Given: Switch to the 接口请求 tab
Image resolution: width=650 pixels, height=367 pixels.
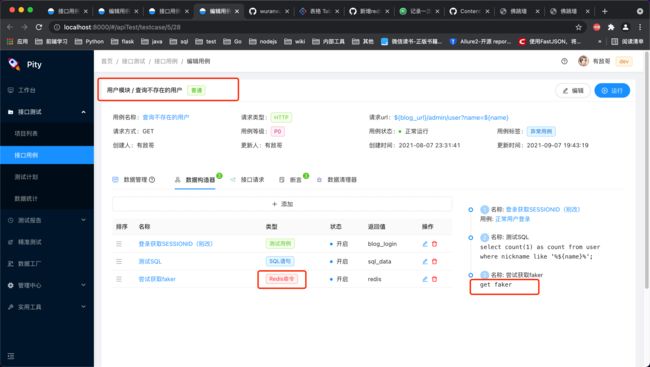Looking at the screenshot, I should (x=247, y=180).
